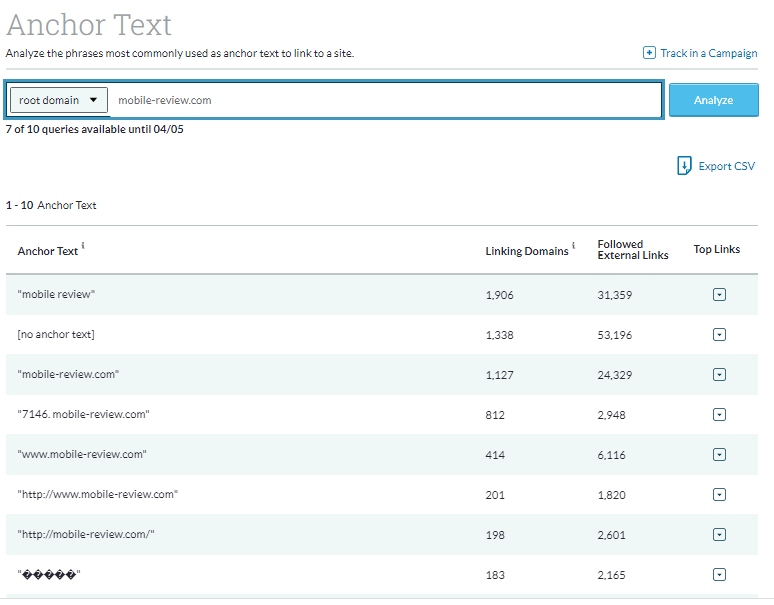Image resolution: width=774 pixels, height=605 pixels.
Task: Click the Analyze button
Action: coord(713,100)
